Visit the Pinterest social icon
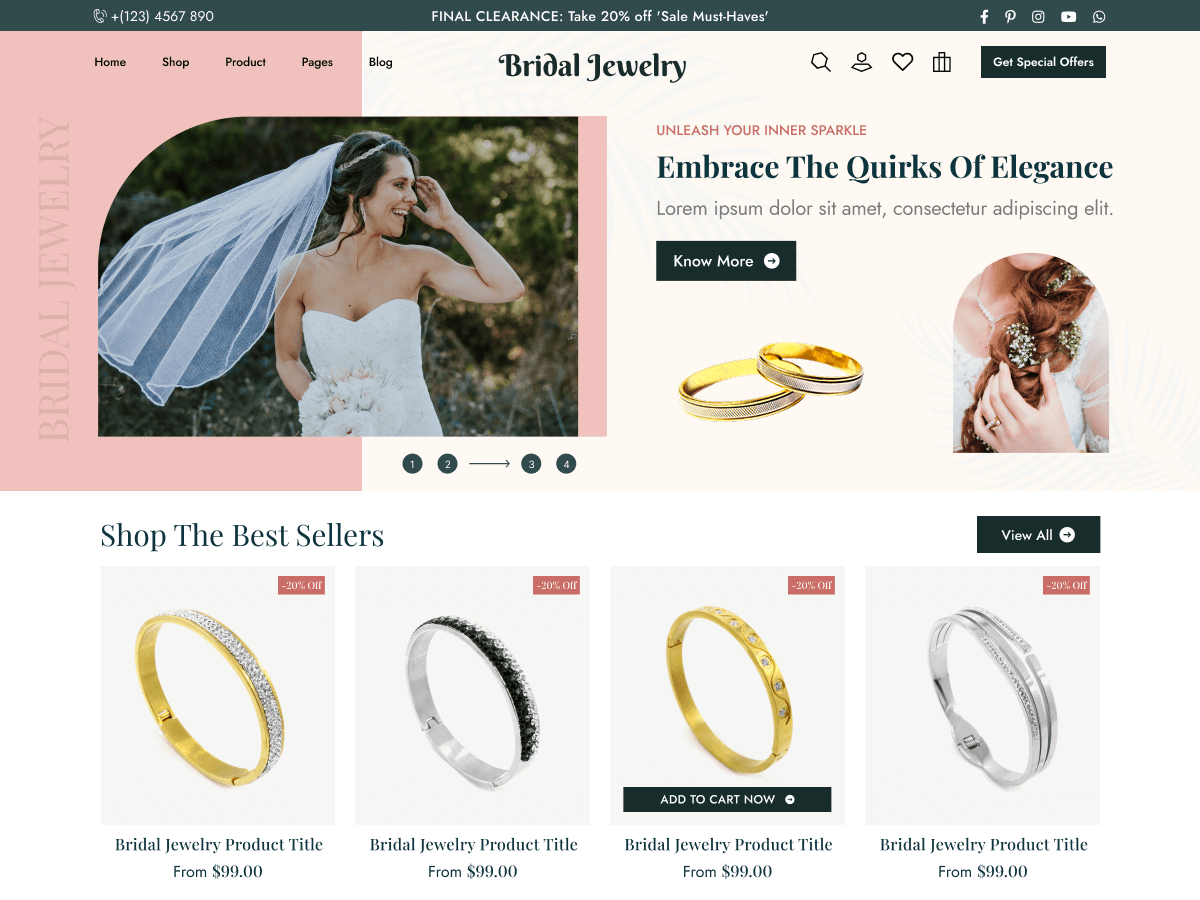 (1011, 16)
